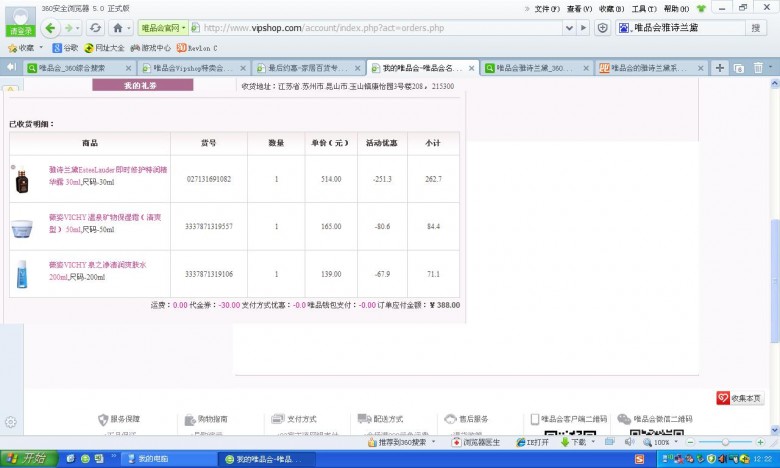Click the 请登录 login avatar

point(20,22)
